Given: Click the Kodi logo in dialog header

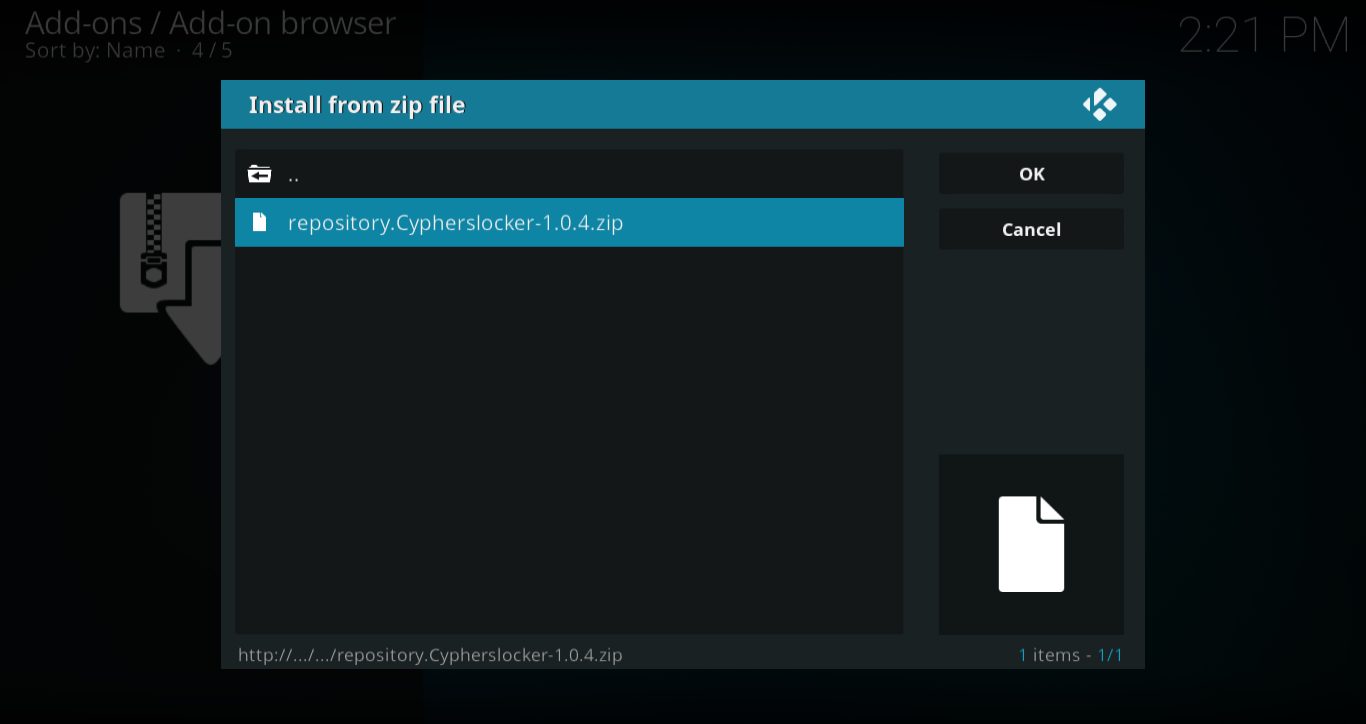Looking at the screenshot, I should pos(1099,105).
